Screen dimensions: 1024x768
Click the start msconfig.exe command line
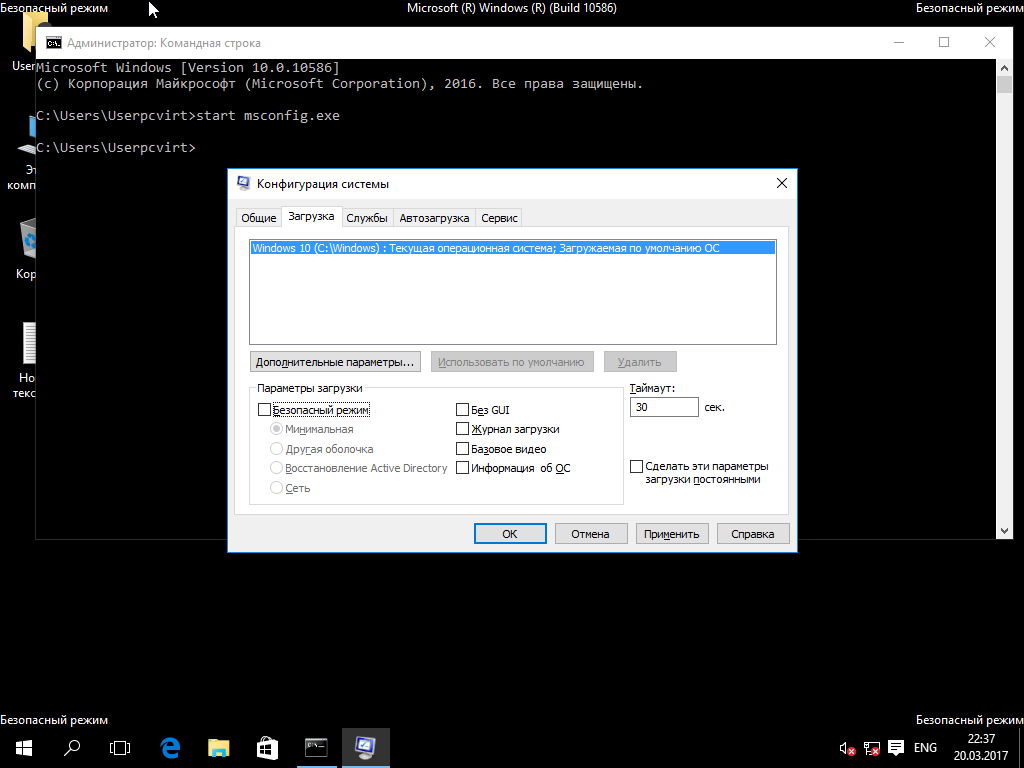click(188, 116)
